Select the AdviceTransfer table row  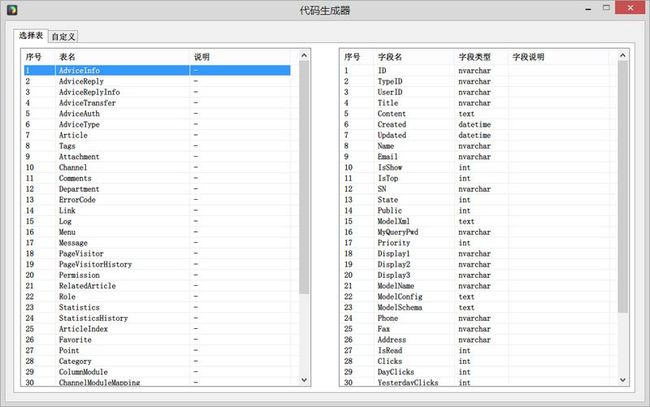point(157,103)
